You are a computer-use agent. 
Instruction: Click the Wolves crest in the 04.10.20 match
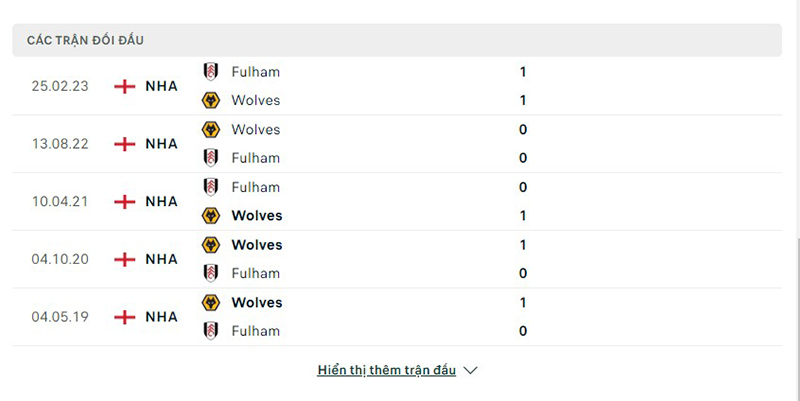(211, 245)
